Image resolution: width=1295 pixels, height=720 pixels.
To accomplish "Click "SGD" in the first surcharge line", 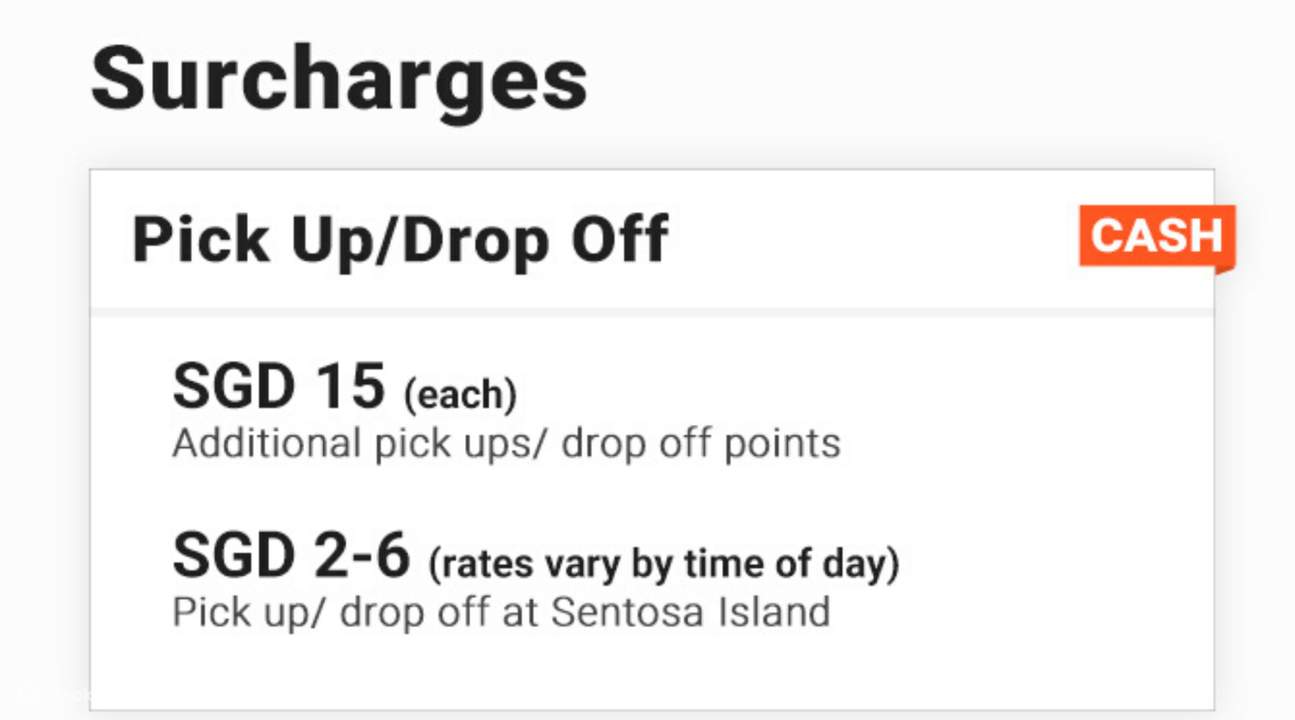I will pyautogui.click(x=227, y=386).
